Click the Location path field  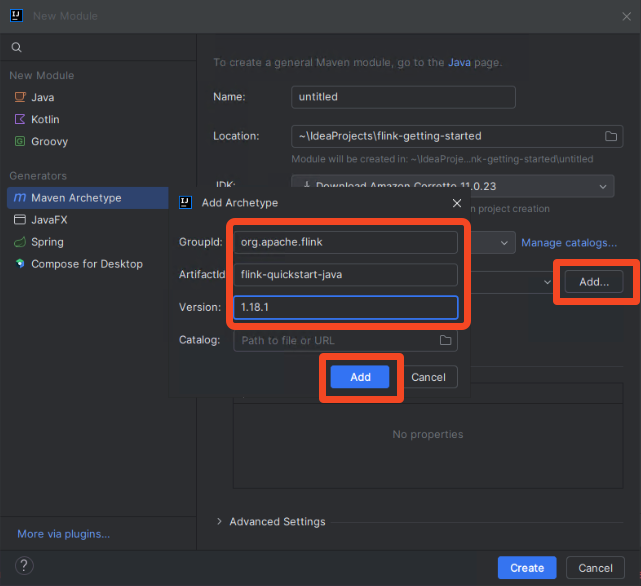point(457,136)
